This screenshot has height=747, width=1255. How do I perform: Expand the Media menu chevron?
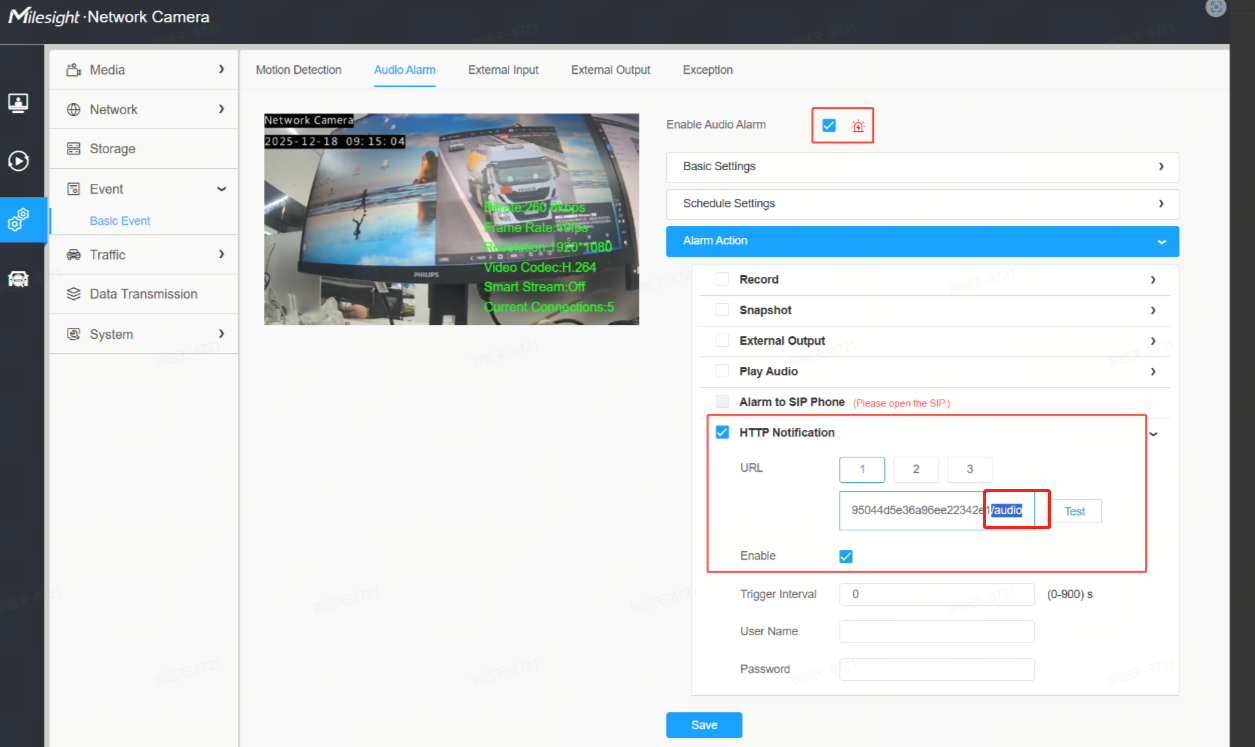(221, 69)
